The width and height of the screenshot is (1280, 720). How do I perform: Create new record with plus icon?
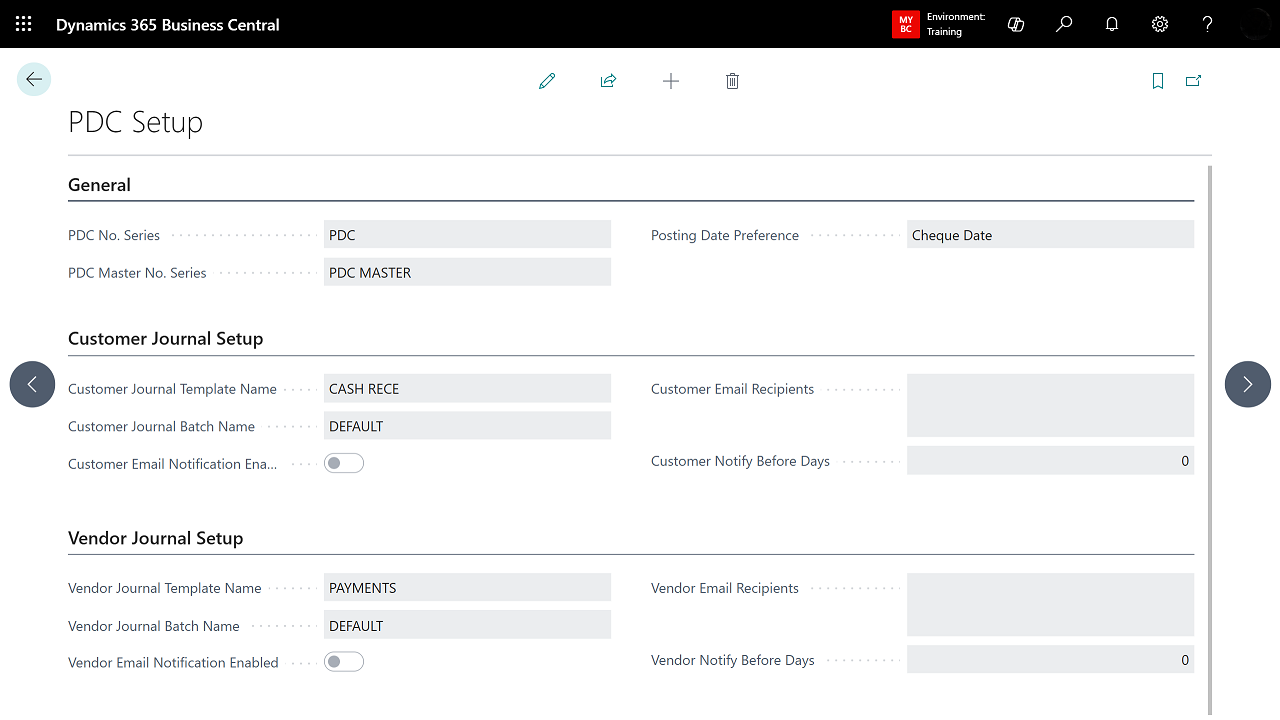pyautogui.click(x=671, y=81)
